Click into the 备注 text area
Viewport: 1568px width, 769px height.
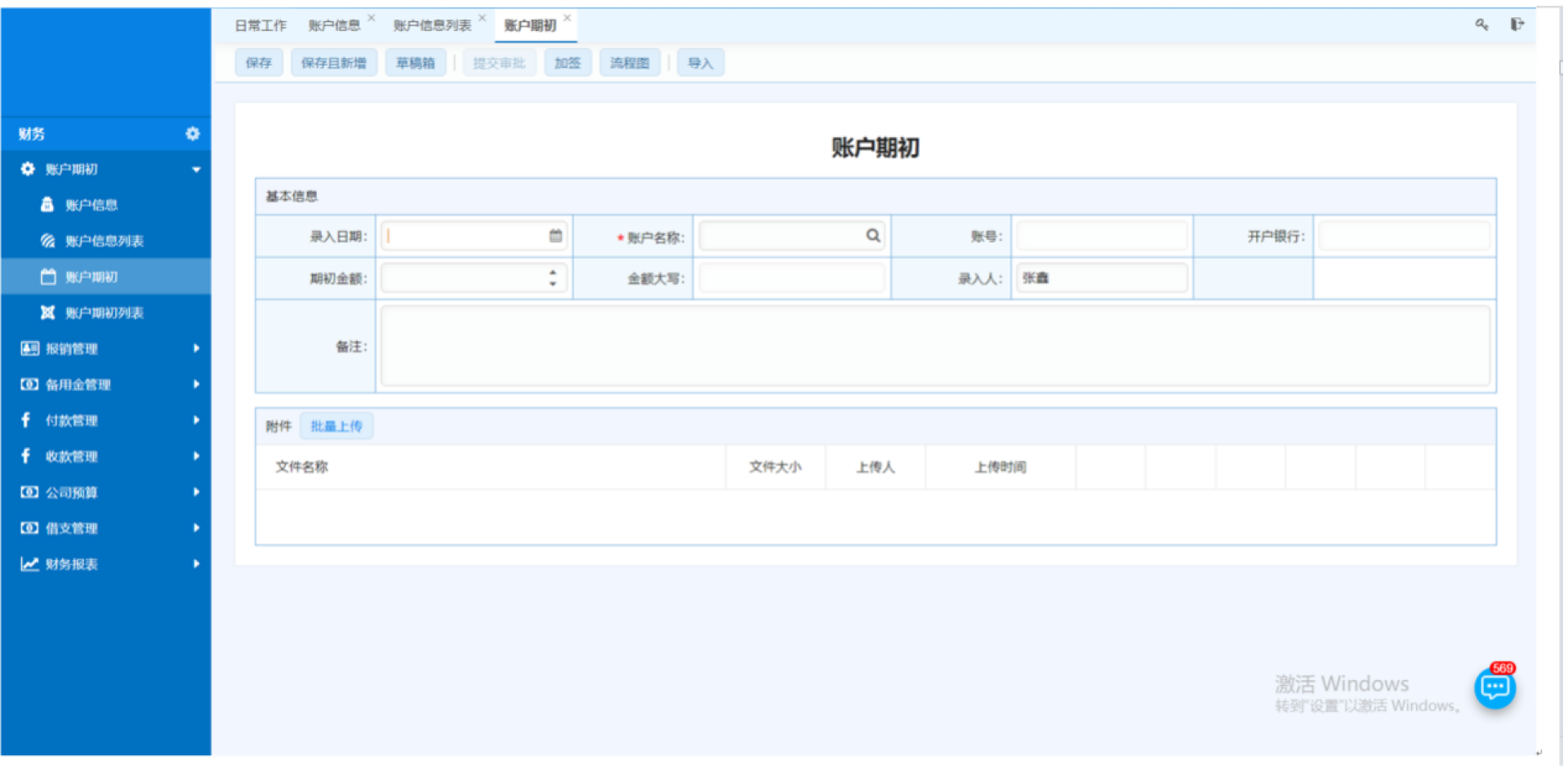934,346
